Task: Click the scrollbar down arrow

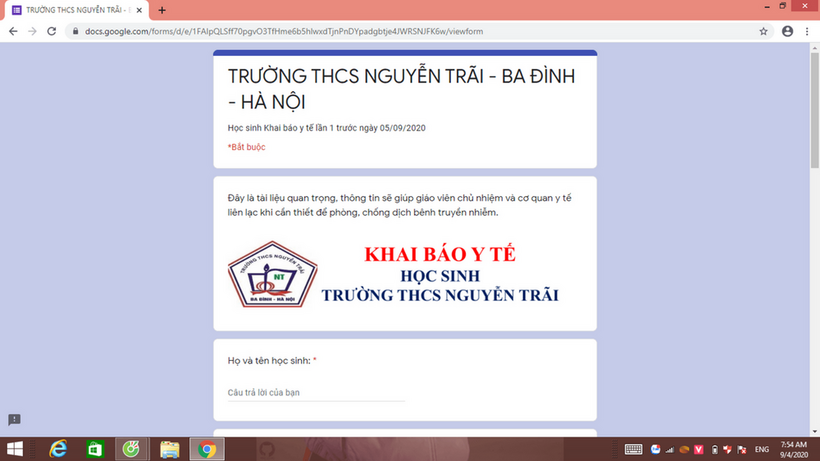Action: [815, 432]
